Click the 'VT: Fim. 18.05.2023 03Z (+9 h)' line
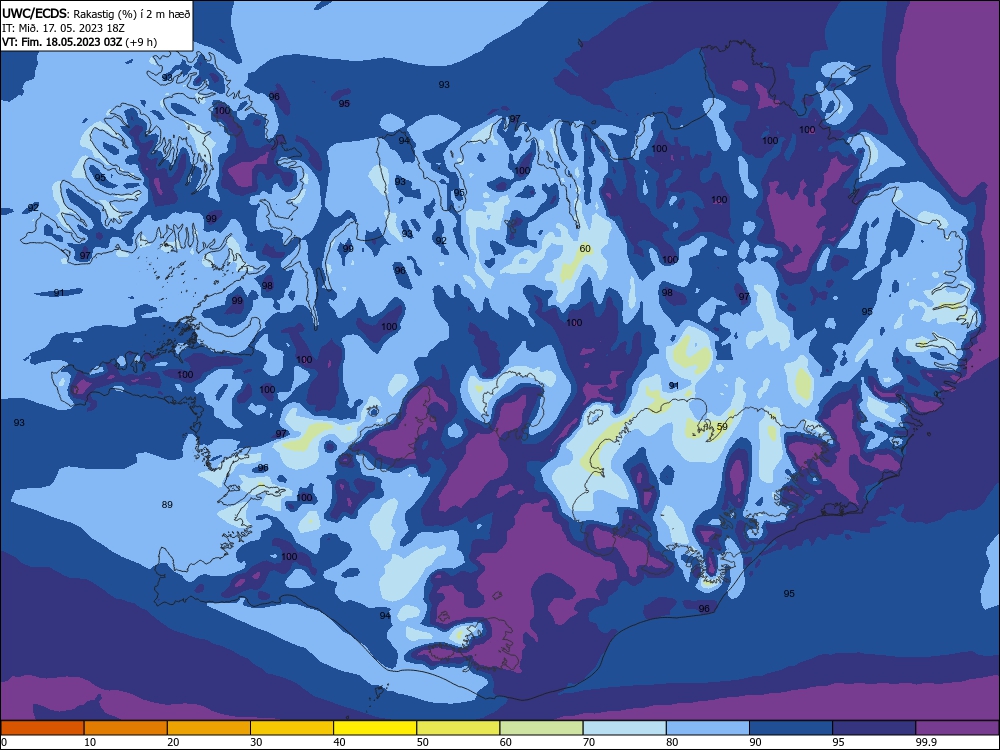This screenshot has height=750, width=1000. [x=79, y=42]
